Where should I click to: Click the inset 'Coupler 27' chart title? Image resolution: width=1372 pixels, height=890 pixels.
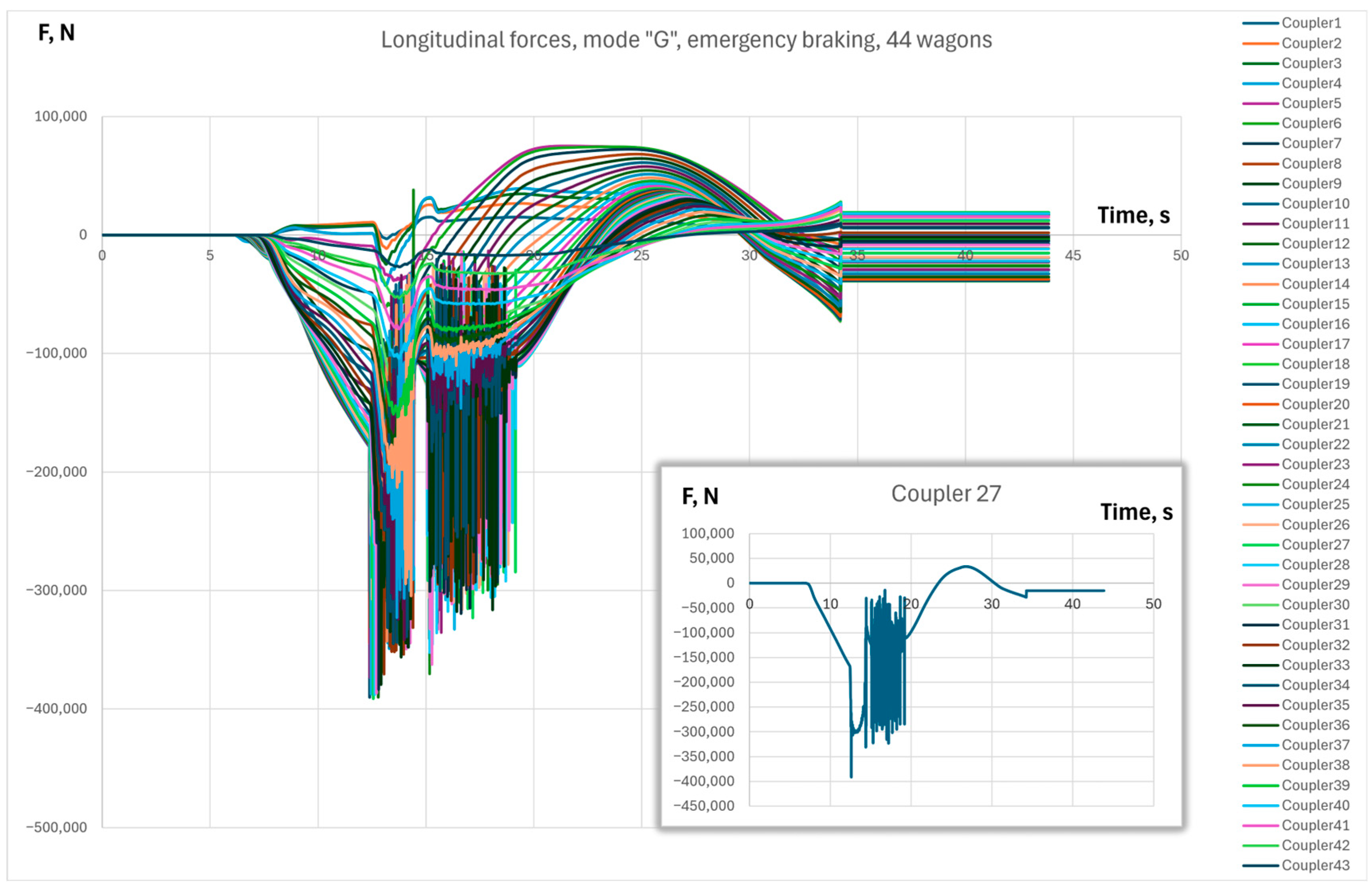coord(946,493)
